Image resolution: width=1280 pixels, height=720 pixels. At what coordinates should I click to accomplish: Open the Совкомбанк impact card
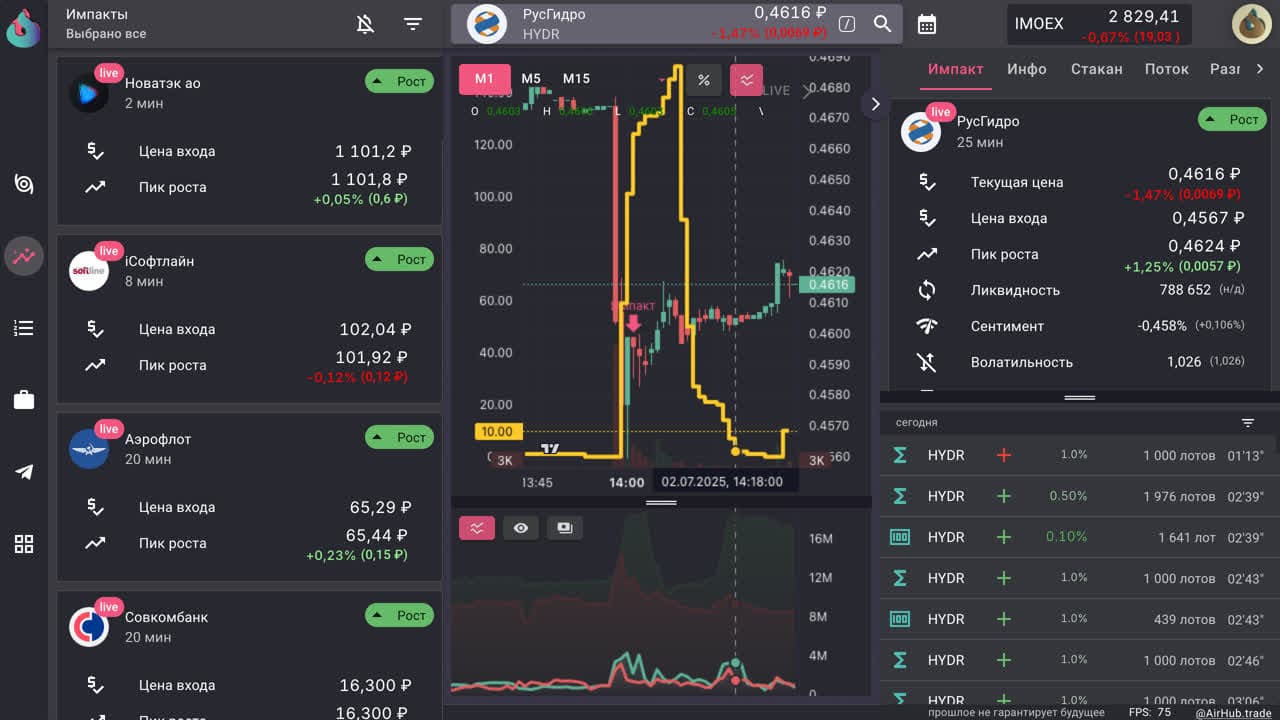tap(249, 655)
